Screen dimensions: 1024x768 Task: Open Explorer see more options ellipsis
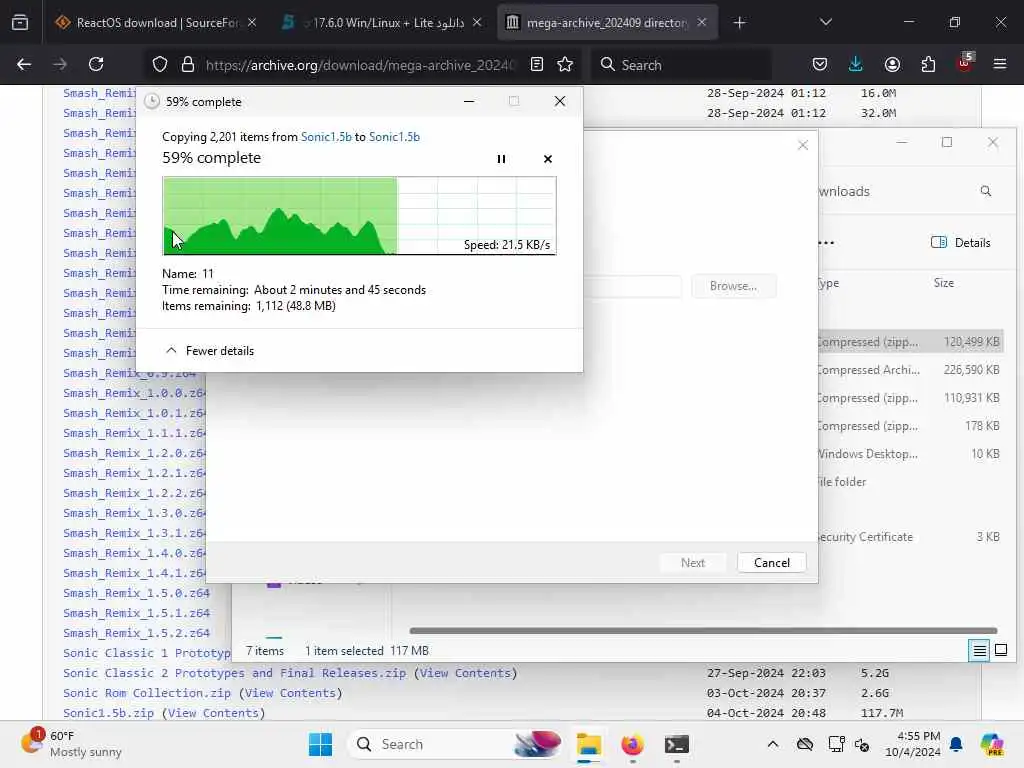coord(826,242)
